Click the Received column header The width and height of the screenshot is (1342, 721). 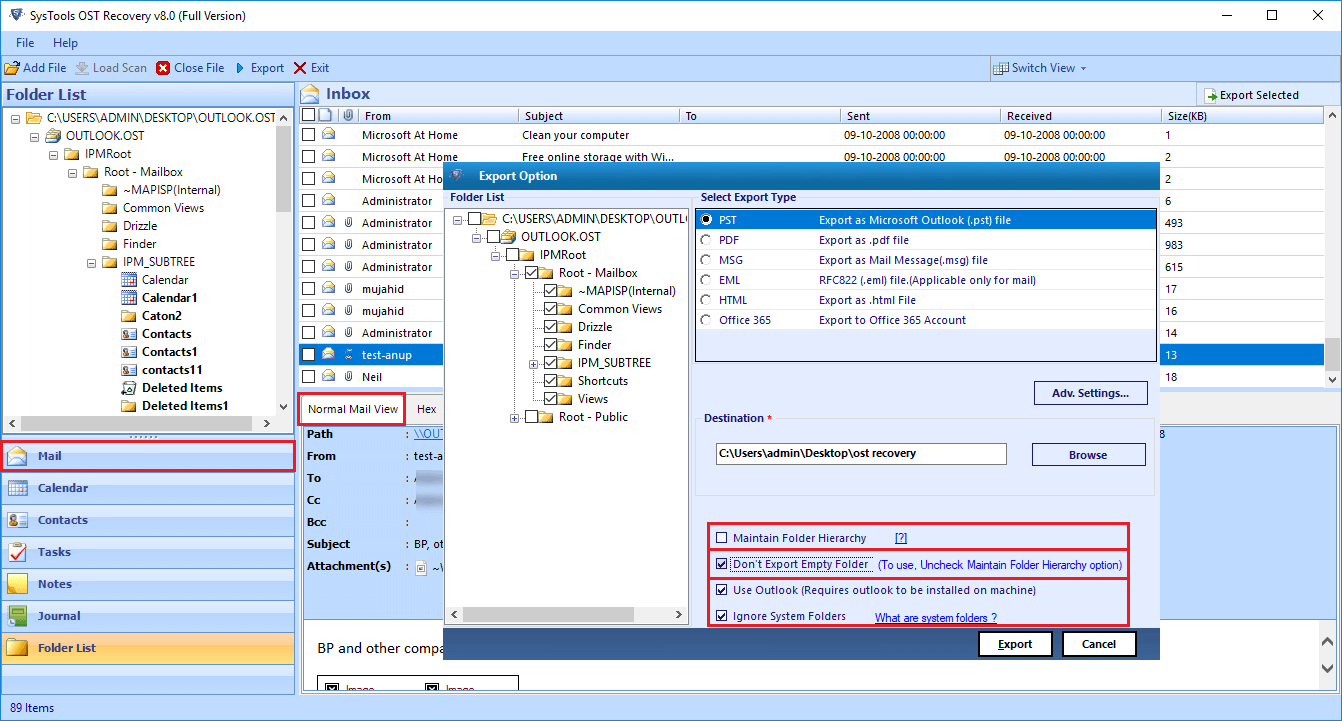[1081, 116]
